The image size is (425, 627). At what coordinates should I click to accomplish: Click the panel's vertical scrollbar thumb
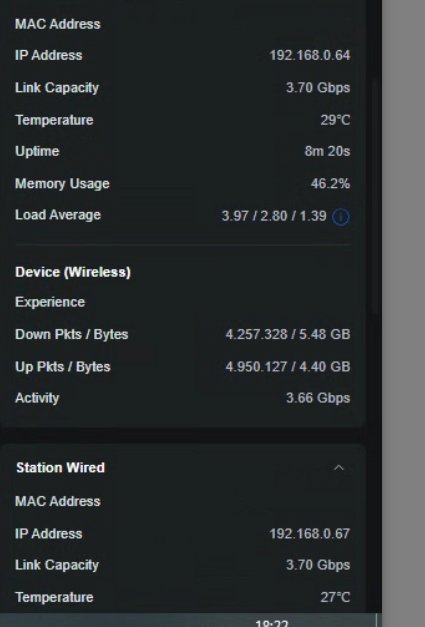click(x=375, y=196)
